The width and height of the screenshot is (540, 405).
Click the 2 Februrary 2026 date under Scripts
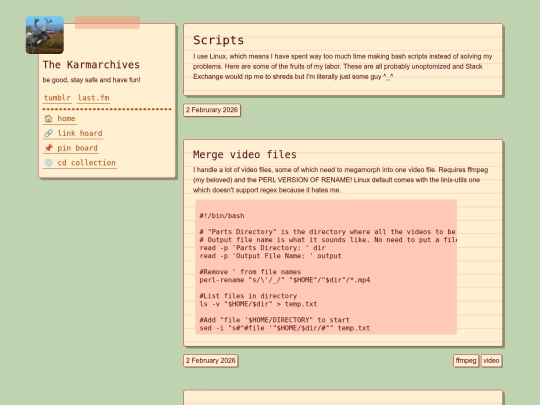tap(212, 110)
